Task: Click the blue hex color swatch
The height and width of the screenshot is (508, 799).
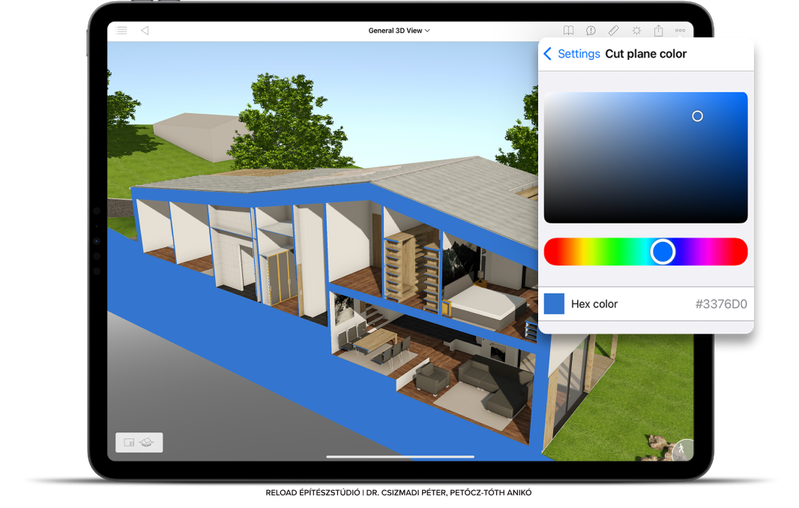Action: pos(554,304)
